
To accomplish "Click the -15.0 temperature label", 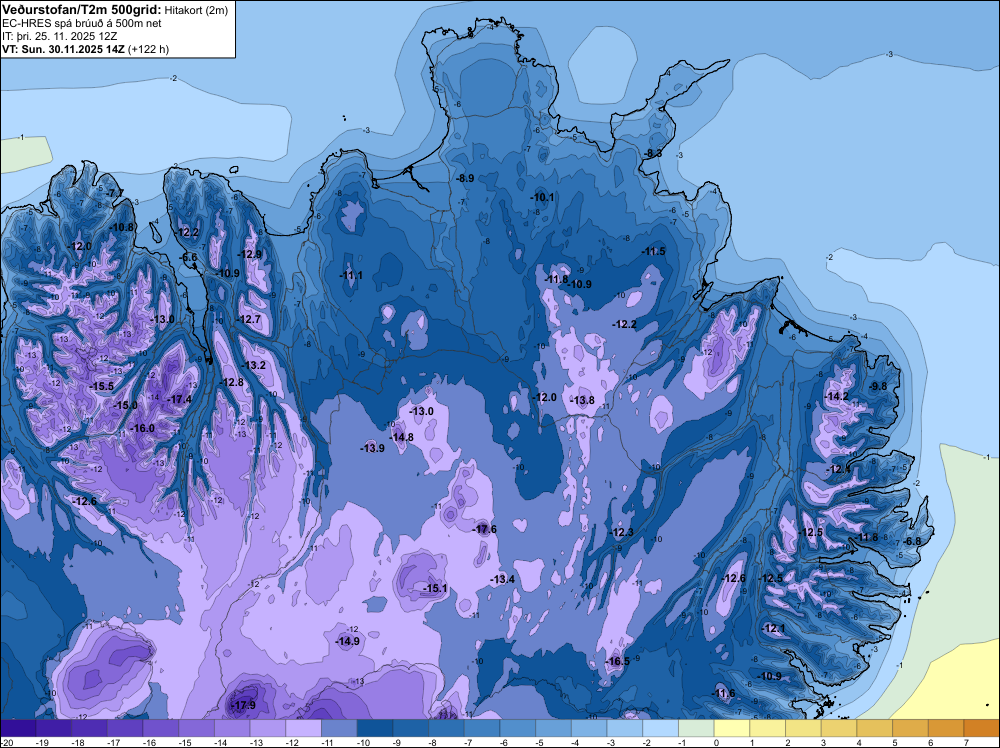I will point(125,406).
